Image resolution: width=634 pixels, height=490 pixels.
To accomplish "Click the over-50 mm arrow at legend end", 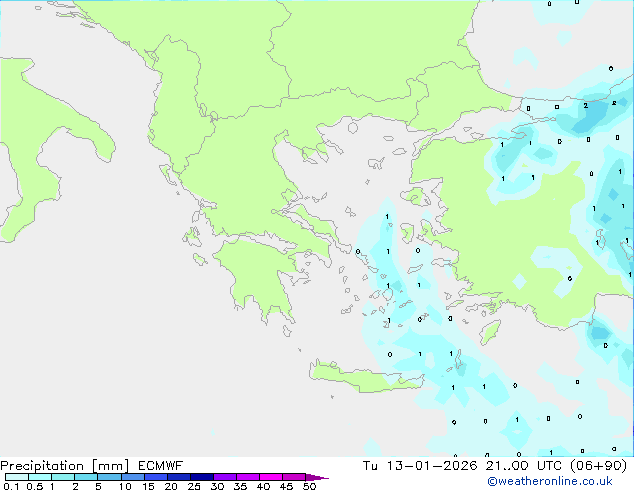I will point(317,477).
